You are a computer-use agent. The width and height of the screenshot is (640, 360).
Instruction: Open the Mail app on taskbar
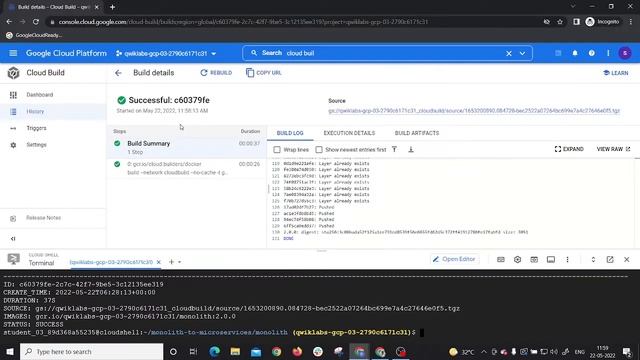tap(256, 351)
